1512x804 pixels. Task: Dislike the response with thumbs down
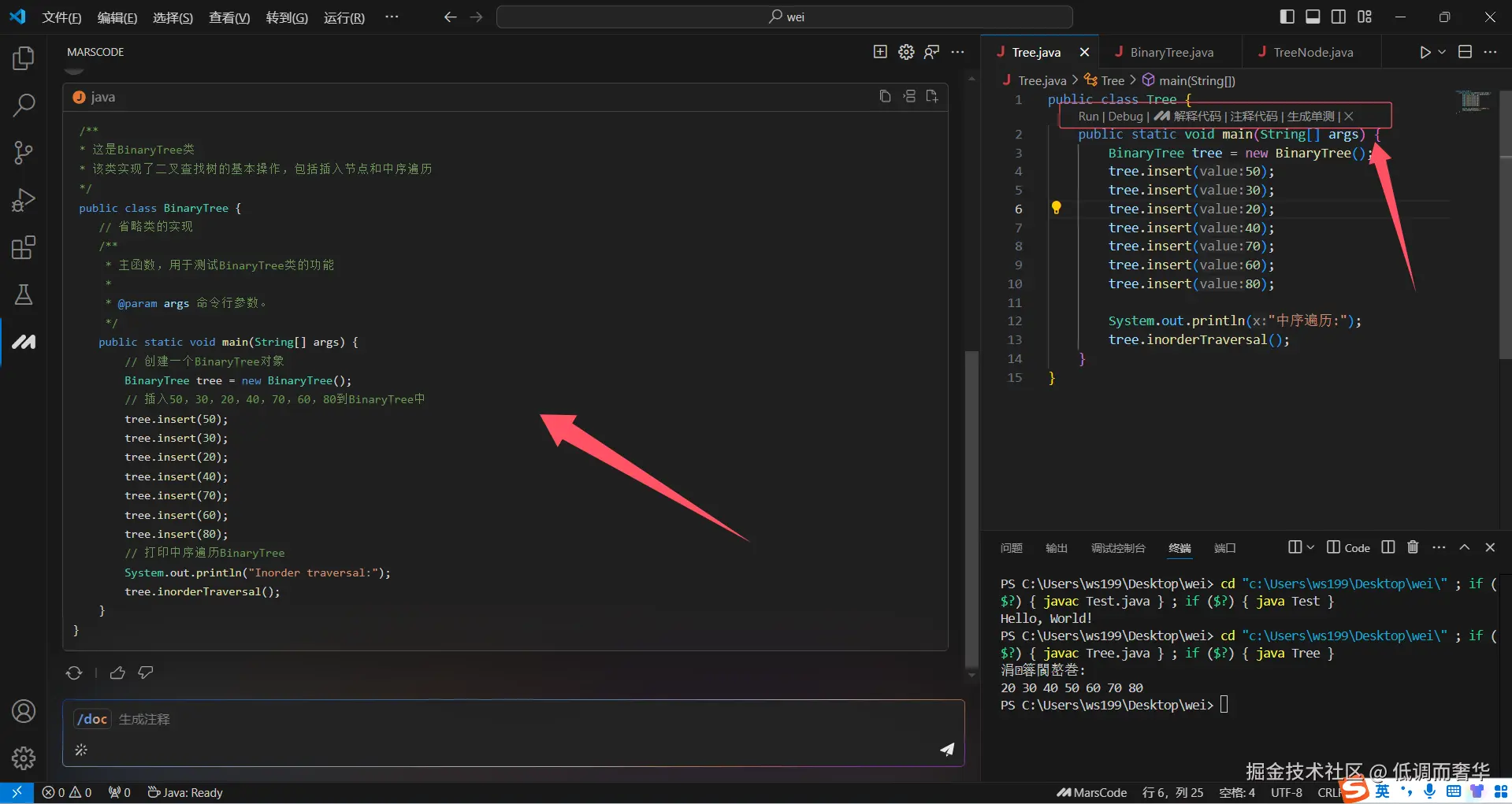coord(146,672)
